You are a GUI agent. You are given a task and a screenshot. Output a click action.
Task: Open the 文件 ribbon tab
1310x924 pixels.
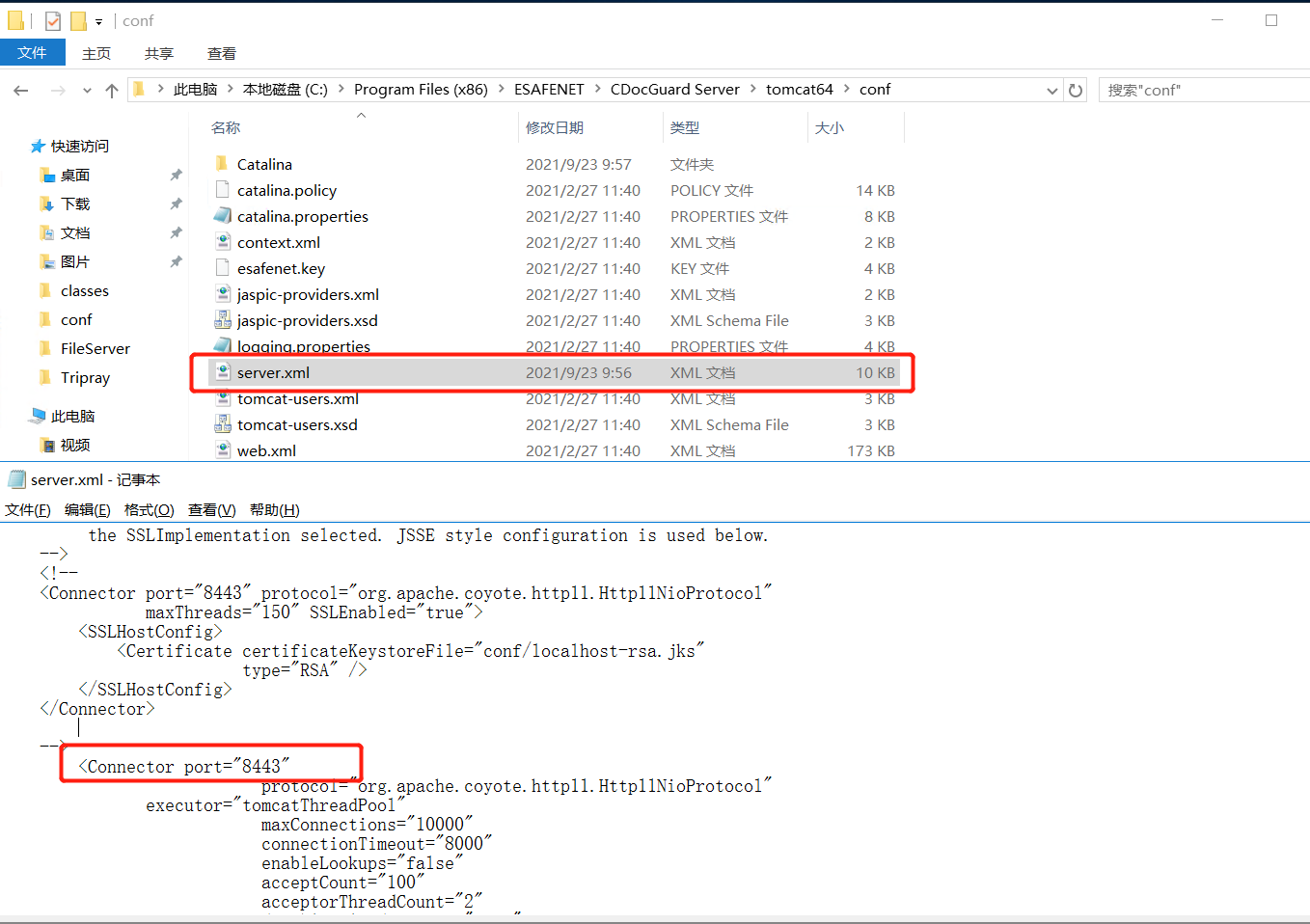tap(32, 53)
